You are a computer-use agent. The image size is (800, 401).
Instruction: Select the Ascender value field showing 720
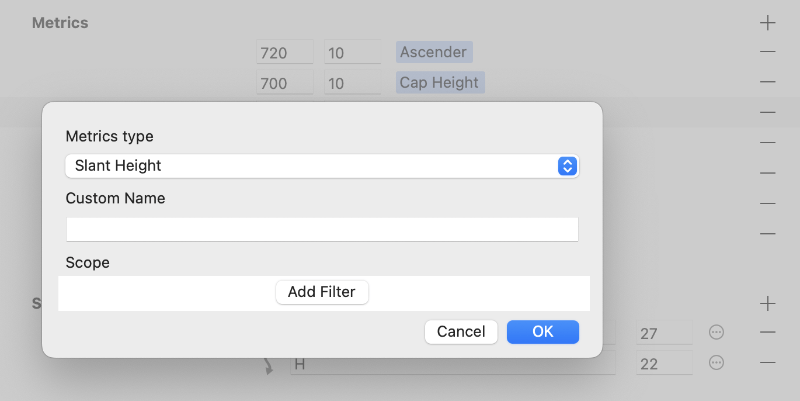pos(284,52)
